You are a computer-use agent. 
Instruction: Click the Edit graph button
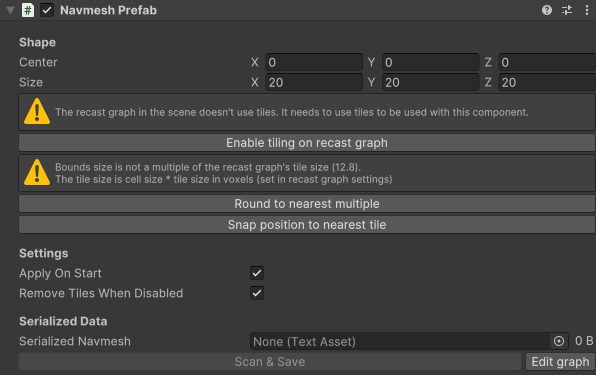[560, 361]
